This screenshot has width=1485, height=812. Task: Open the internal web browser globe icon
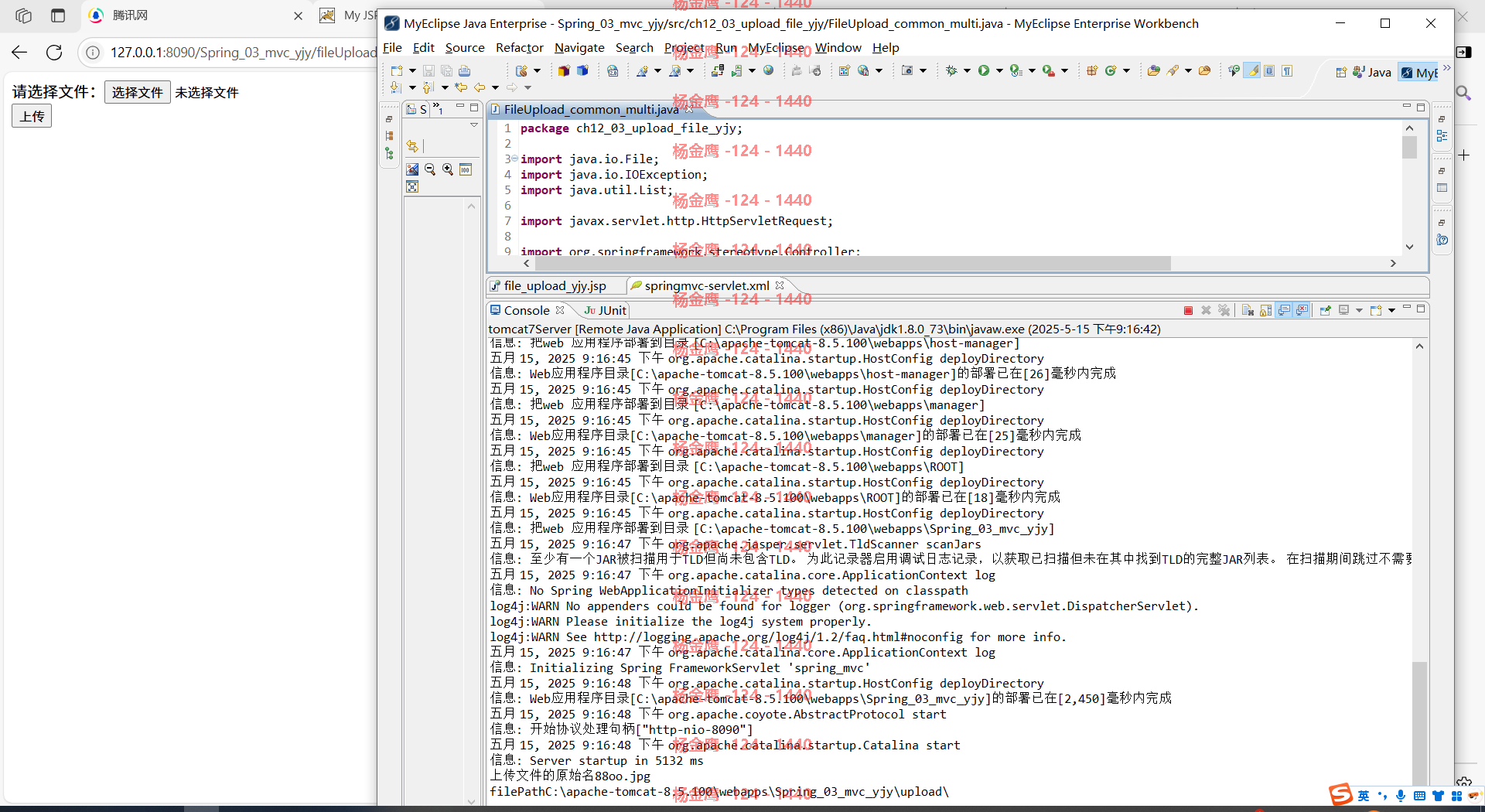(x=768, y=70)
